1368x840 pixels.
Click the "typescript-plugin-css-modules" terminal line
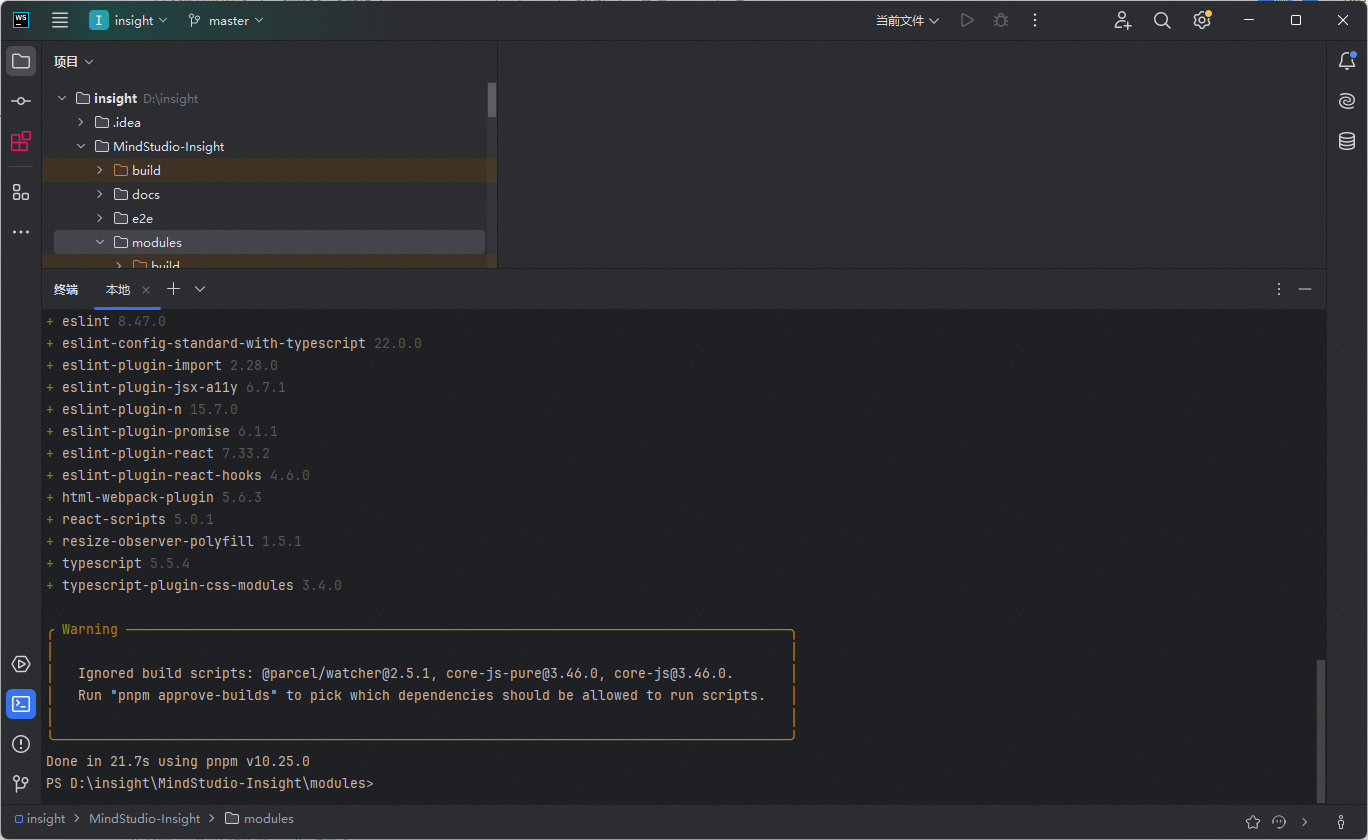point(194,585)
